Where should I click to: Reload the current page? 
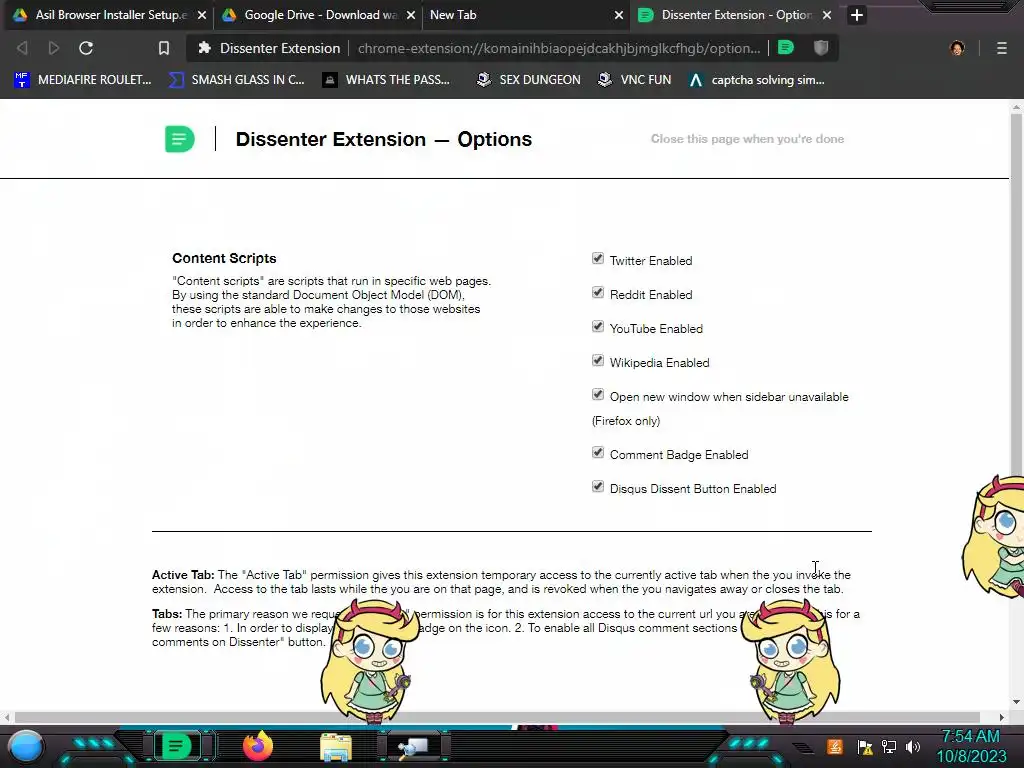[x=86, y=48]
